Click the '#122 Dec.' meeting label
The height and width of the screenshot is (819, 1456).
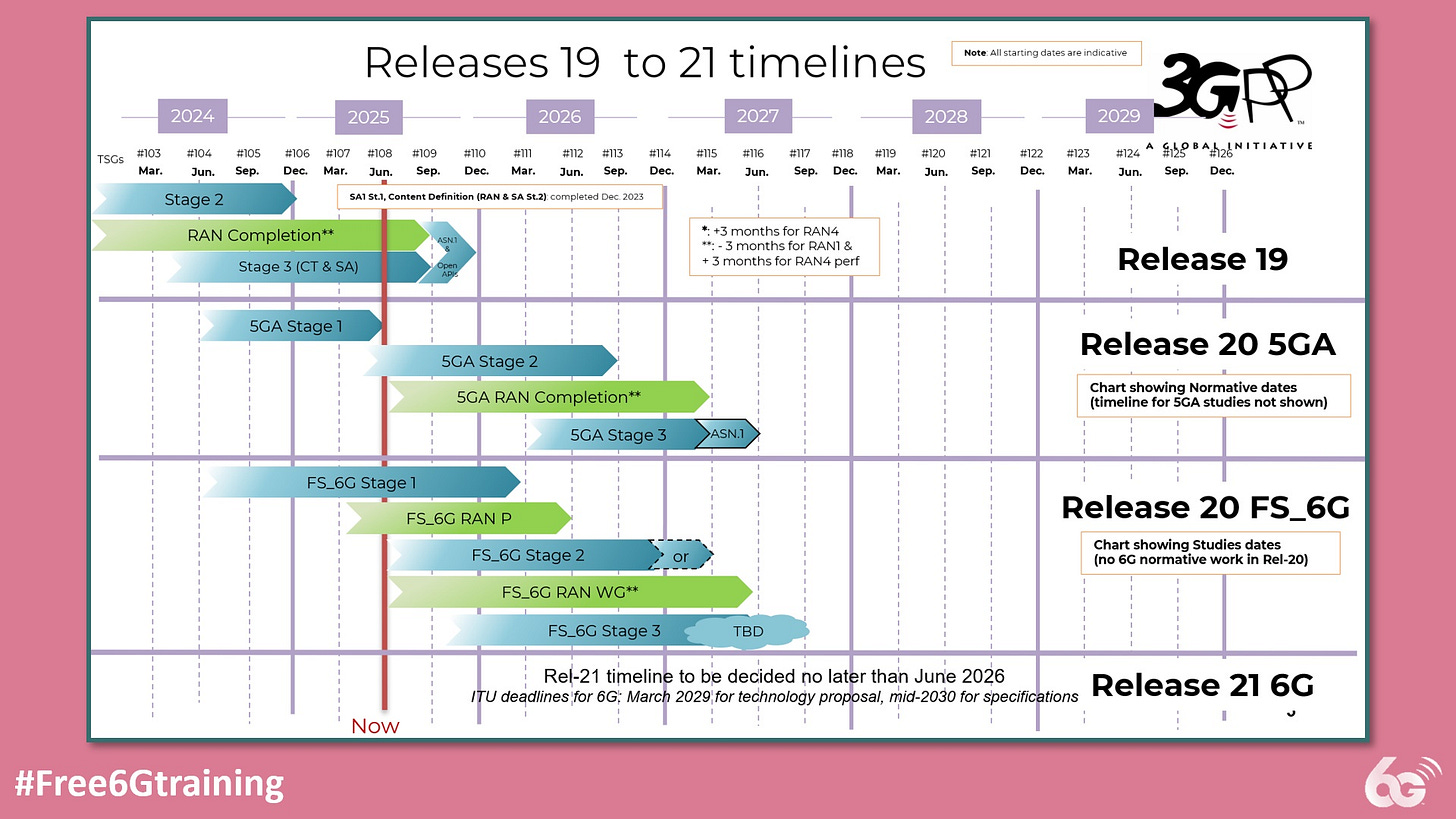[1032, 162]
